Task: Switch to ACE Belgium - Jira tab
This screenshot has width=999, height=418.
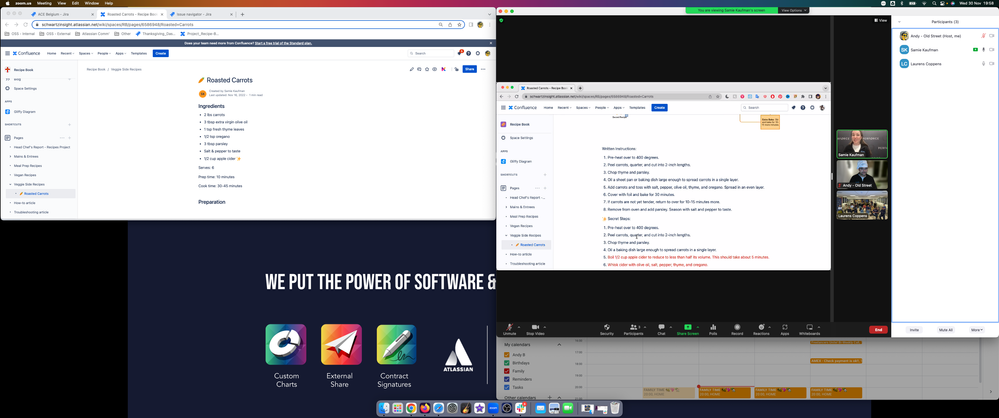Action: click(x=62, y=14)
